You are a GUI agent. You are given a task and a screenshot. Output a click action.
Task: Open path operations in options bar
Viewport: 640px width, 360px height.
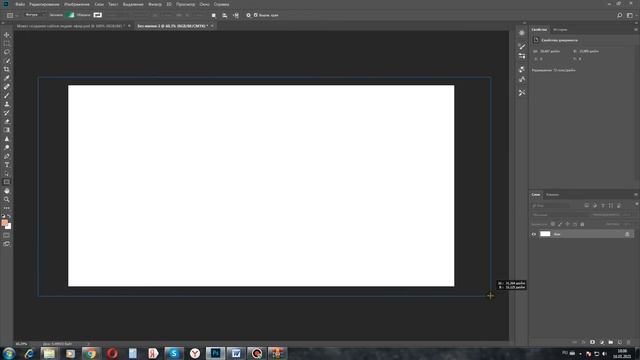click(x=213, y=15)
